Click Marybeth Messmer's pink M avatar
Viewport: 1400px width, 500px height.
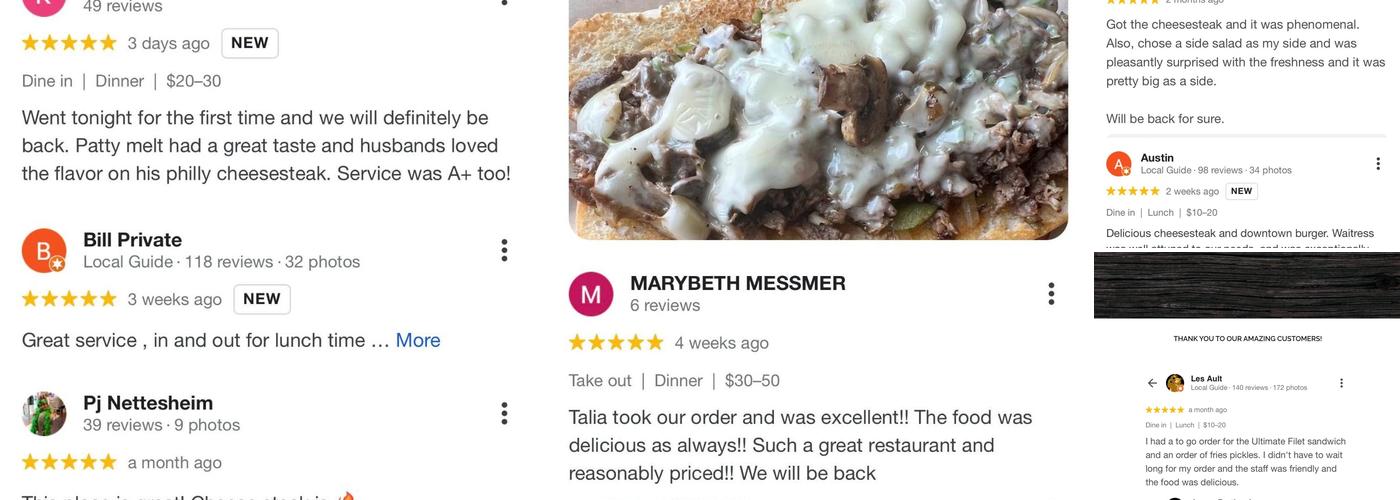591,294
